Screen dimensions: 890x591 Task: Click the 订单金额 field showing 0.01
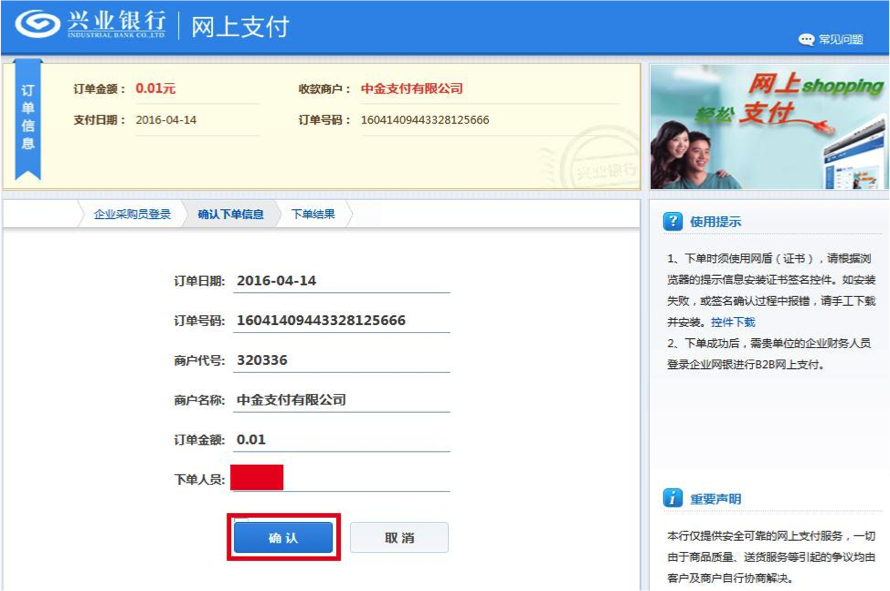point(340,440)
